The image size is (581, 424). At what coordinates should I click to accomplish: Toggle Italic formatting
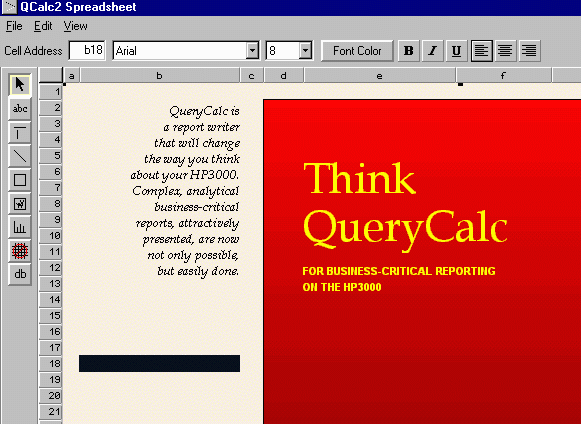pyautogui.click(x=432, y=51)
